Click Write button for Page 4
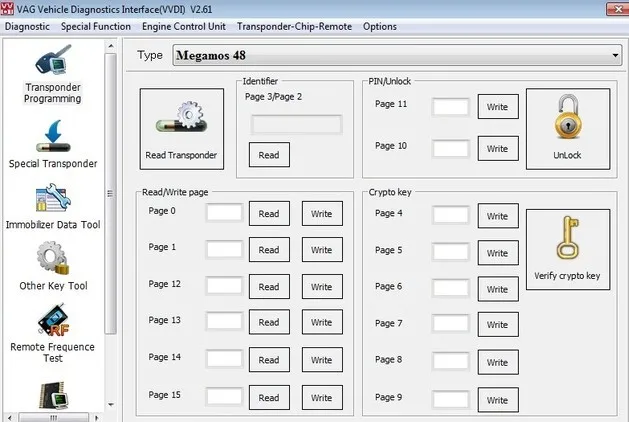The image size is (629, 422). [x=498, y=216]
